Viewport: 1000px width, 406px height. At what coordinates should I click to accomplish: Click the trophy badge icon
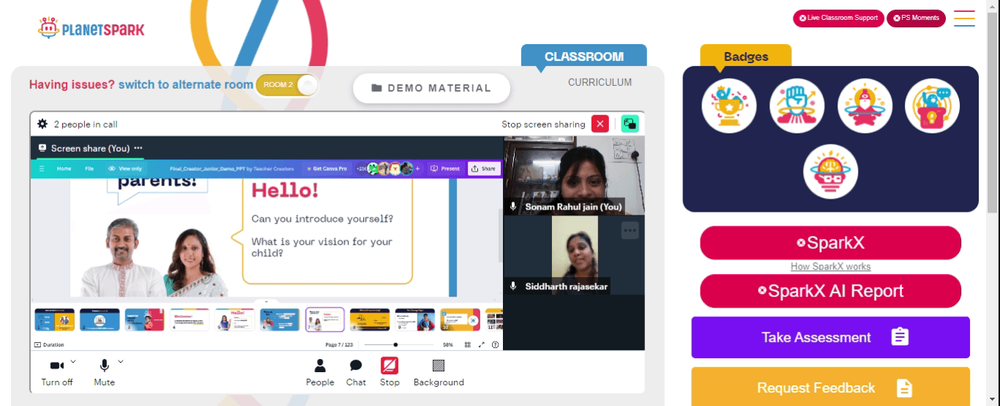[x=729, y=106]
